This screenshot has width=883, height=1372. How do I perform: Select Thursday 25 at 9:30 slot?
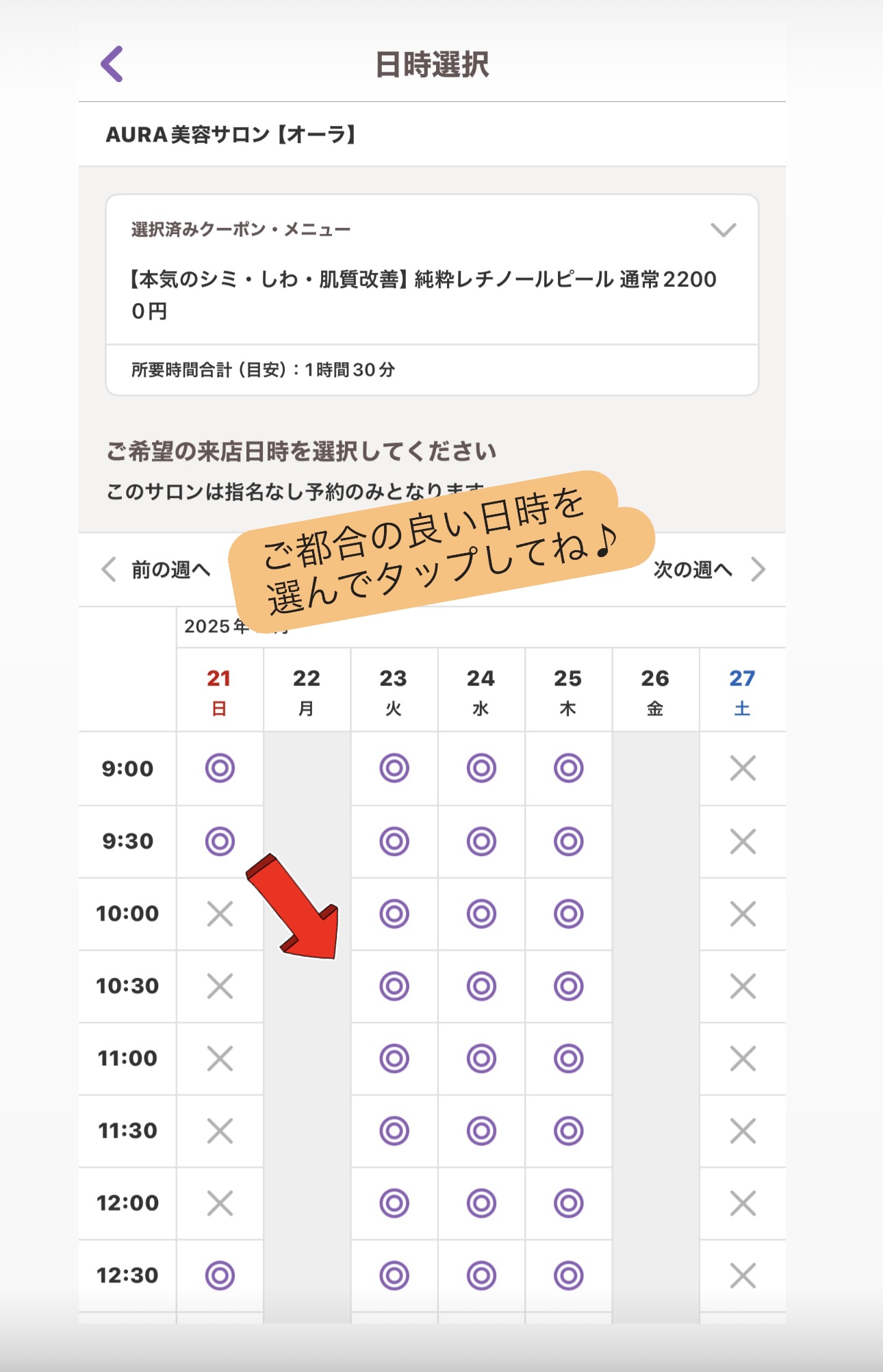point(568,841)
